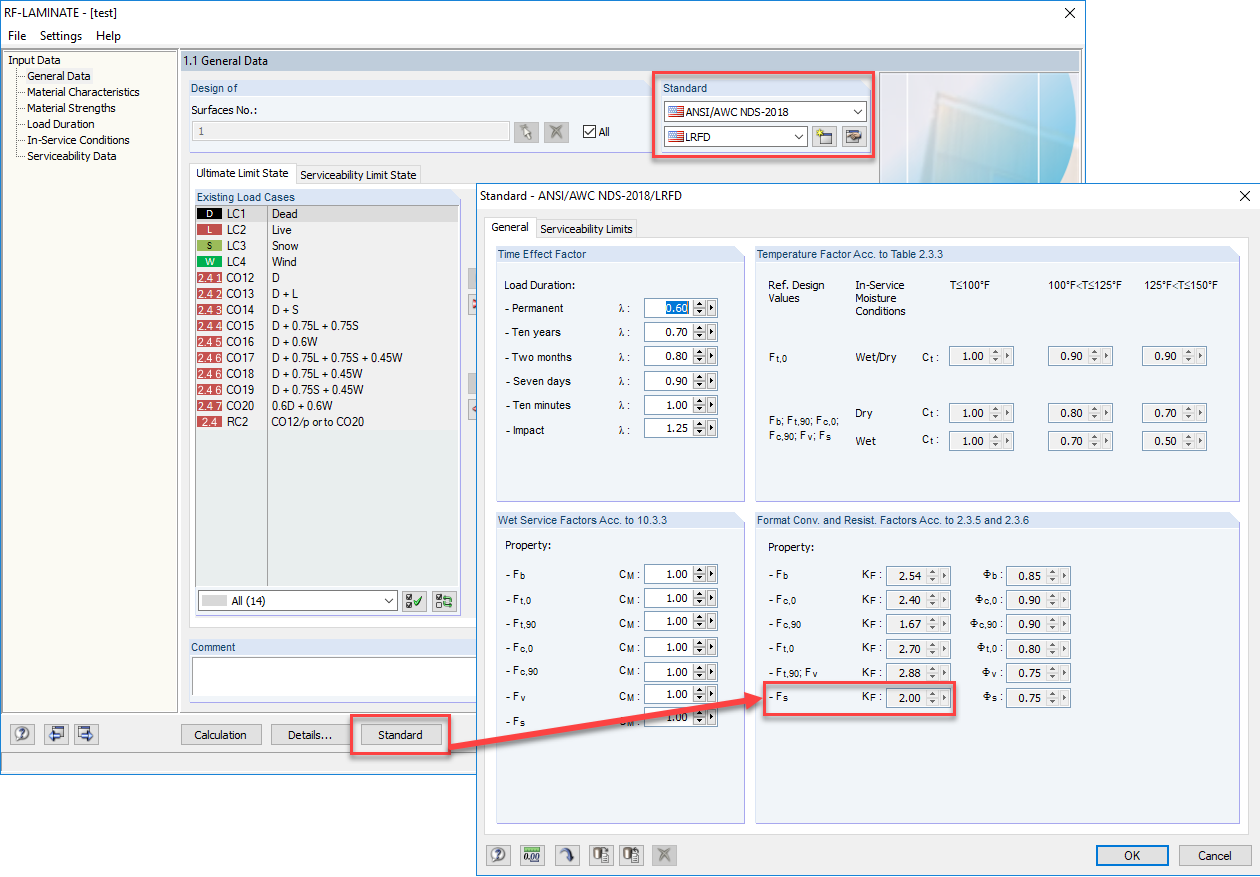Switch to the Serviceability Limits tab
Image resolution: width=1260 pixels, height=877 pixels.
click(x=586, y=228)
